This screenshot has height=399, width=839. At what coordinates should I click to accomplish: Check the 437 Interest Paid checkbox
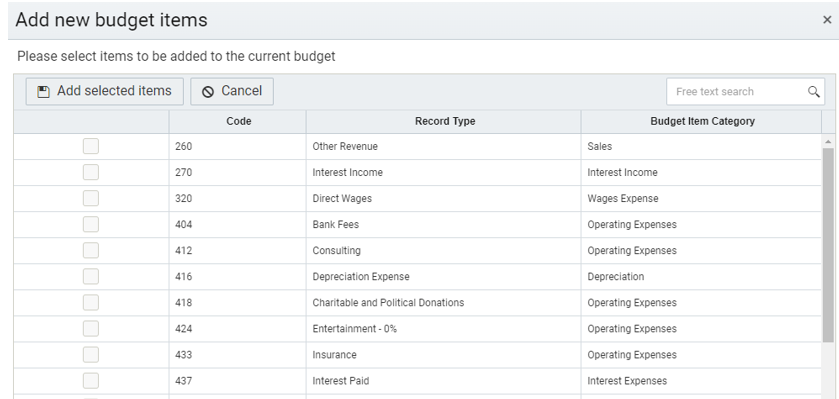(90, 381)
